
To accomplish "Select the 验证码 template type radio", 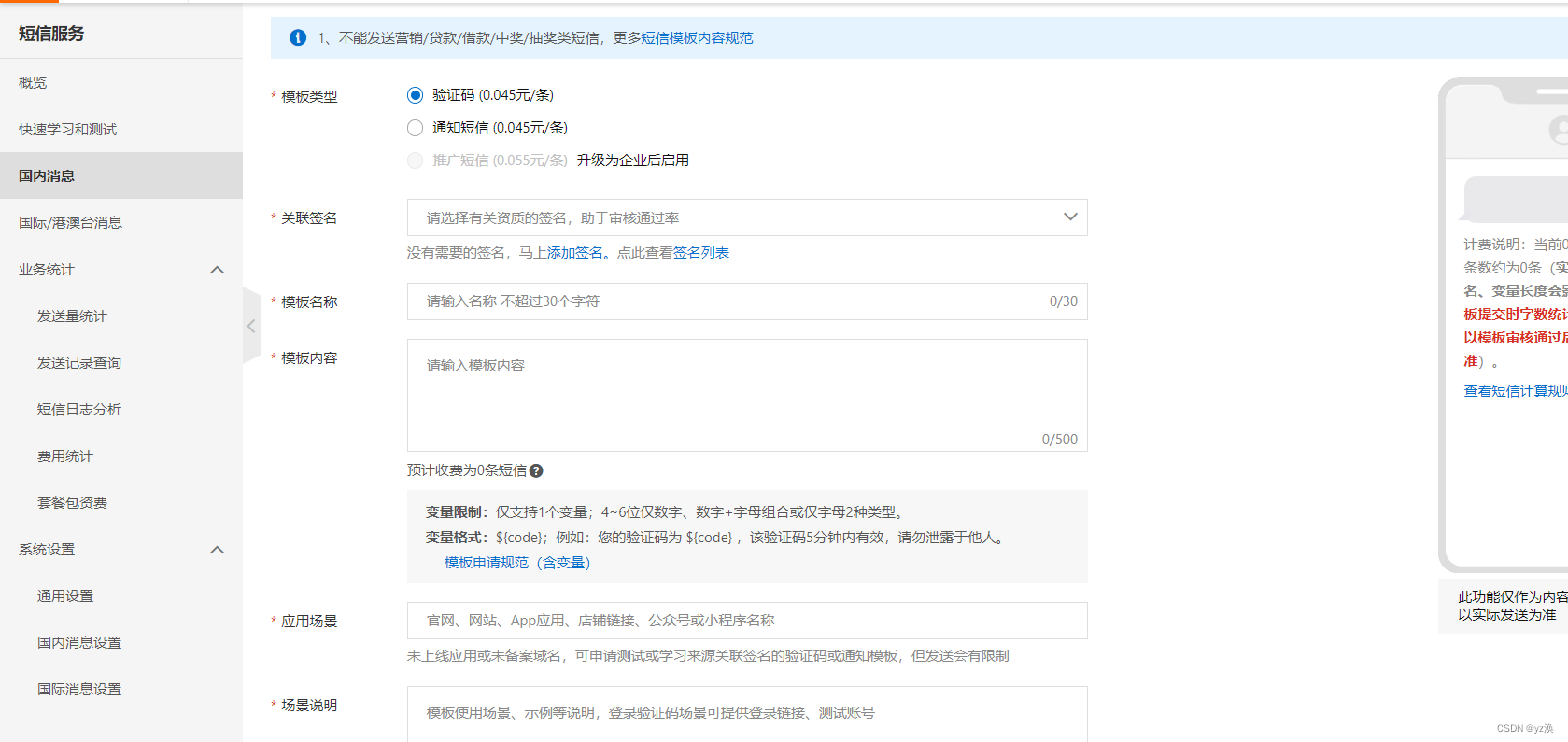I will click(x=416, y=95).
